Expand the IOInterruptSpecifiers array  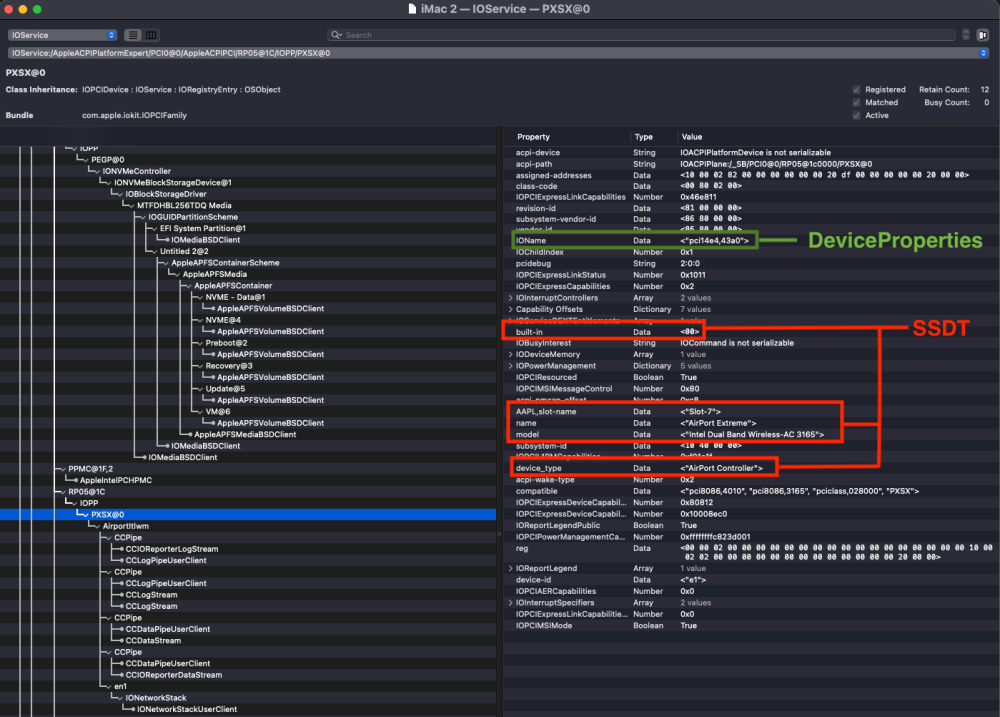[x=510, y=603]
